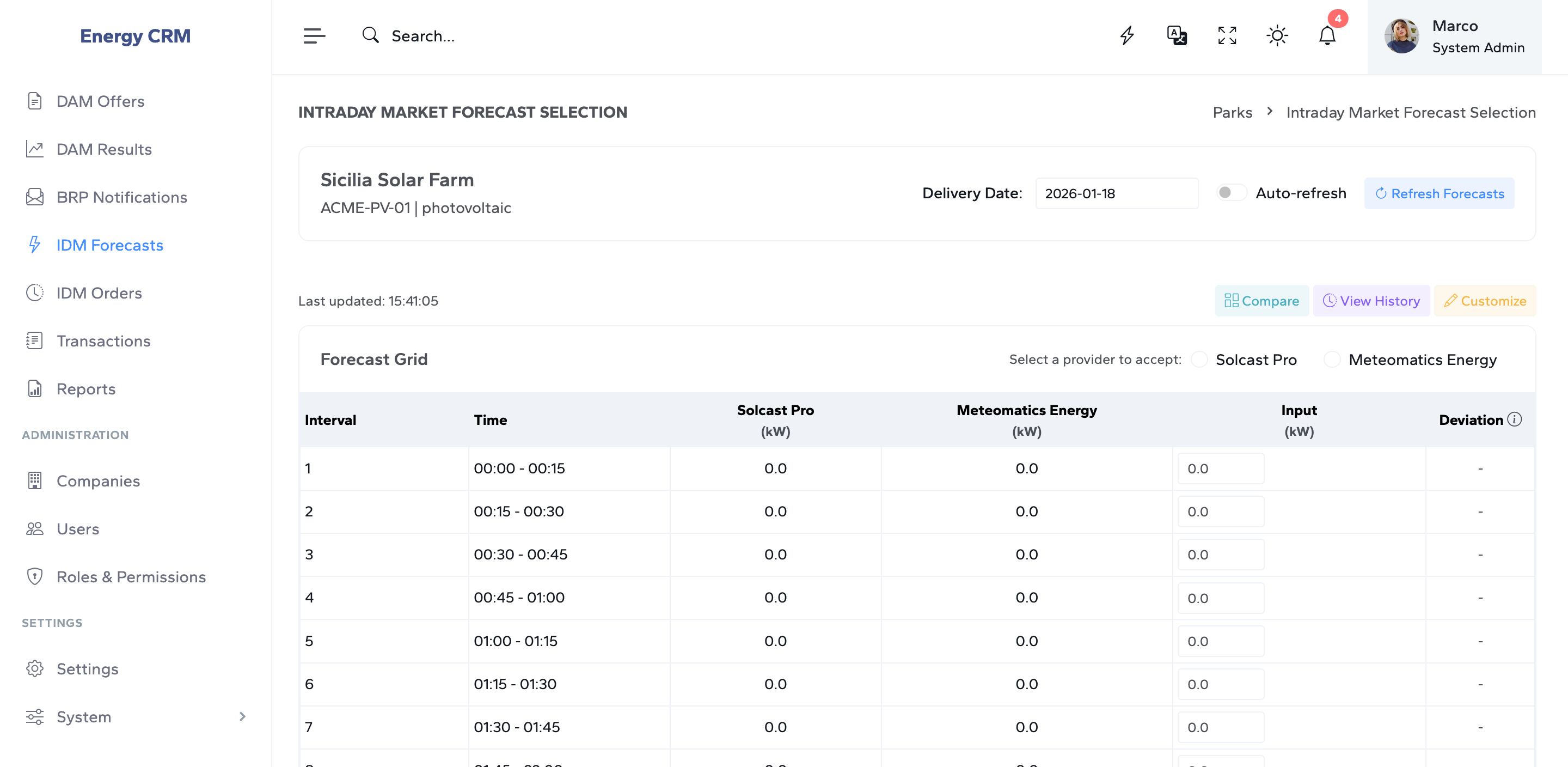Viewport: 1568px width, 767px height.
Task: Open Roles & Permissions page
Action: pos(131,576)
